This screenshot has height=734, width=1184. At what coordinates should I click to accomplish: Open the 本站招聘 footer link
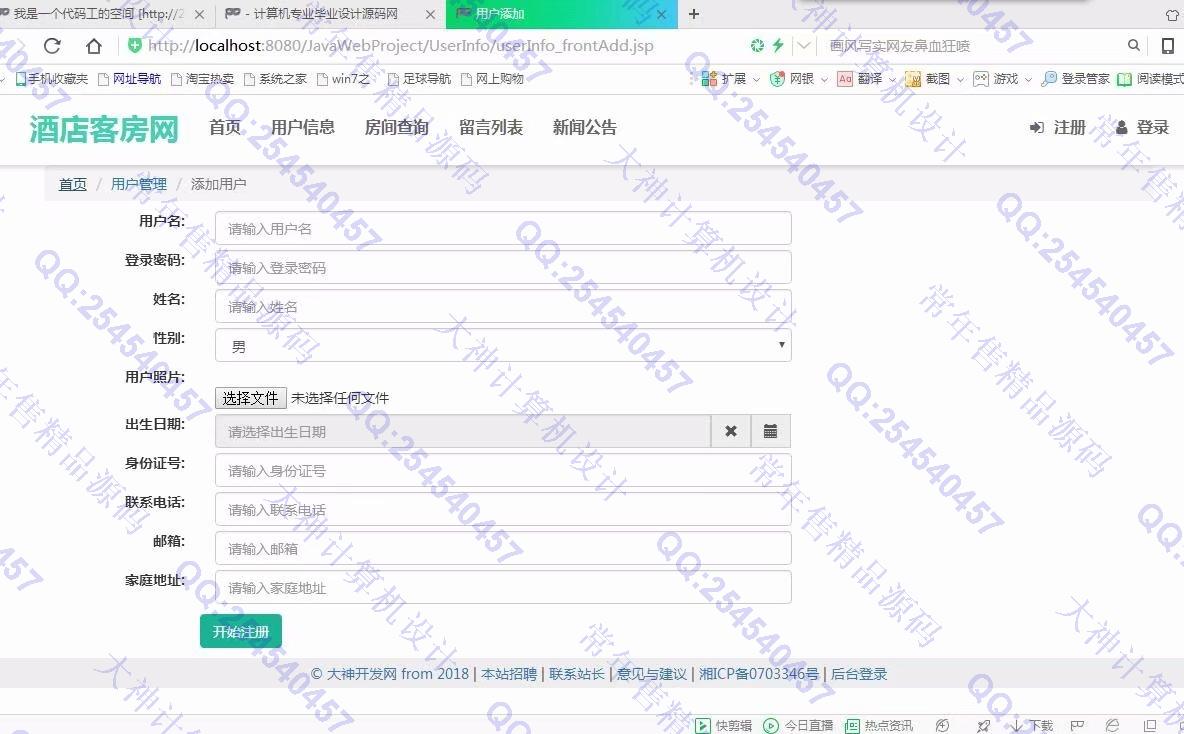(509, 674)
